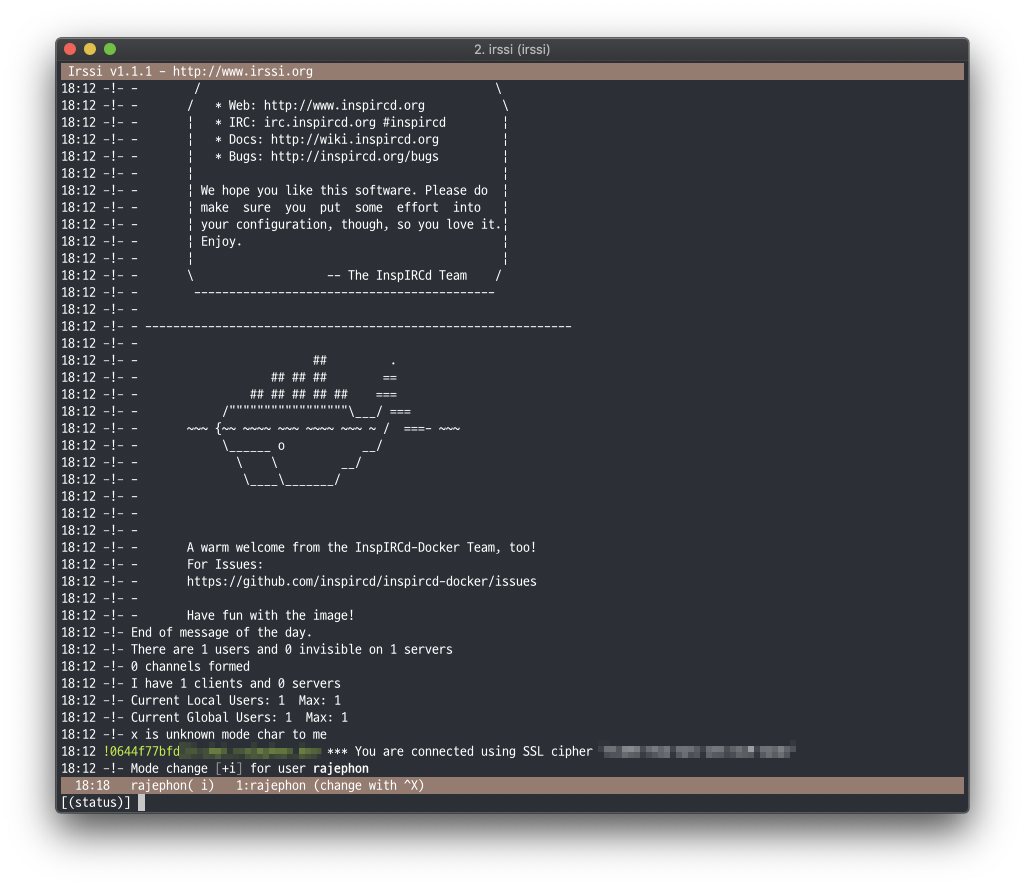Click 'I have 1 clients and 0 servers'
The height and width of the screenshot is (887, 1025).
click(235, 683)
